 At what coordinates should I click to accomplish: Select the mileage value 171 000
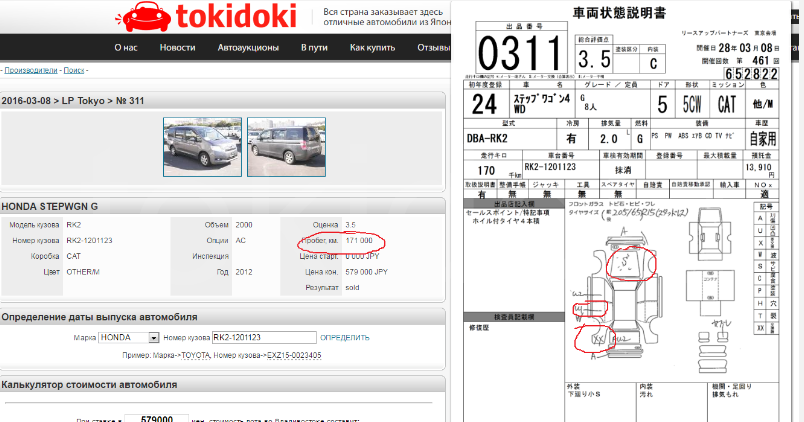[359, 240]
